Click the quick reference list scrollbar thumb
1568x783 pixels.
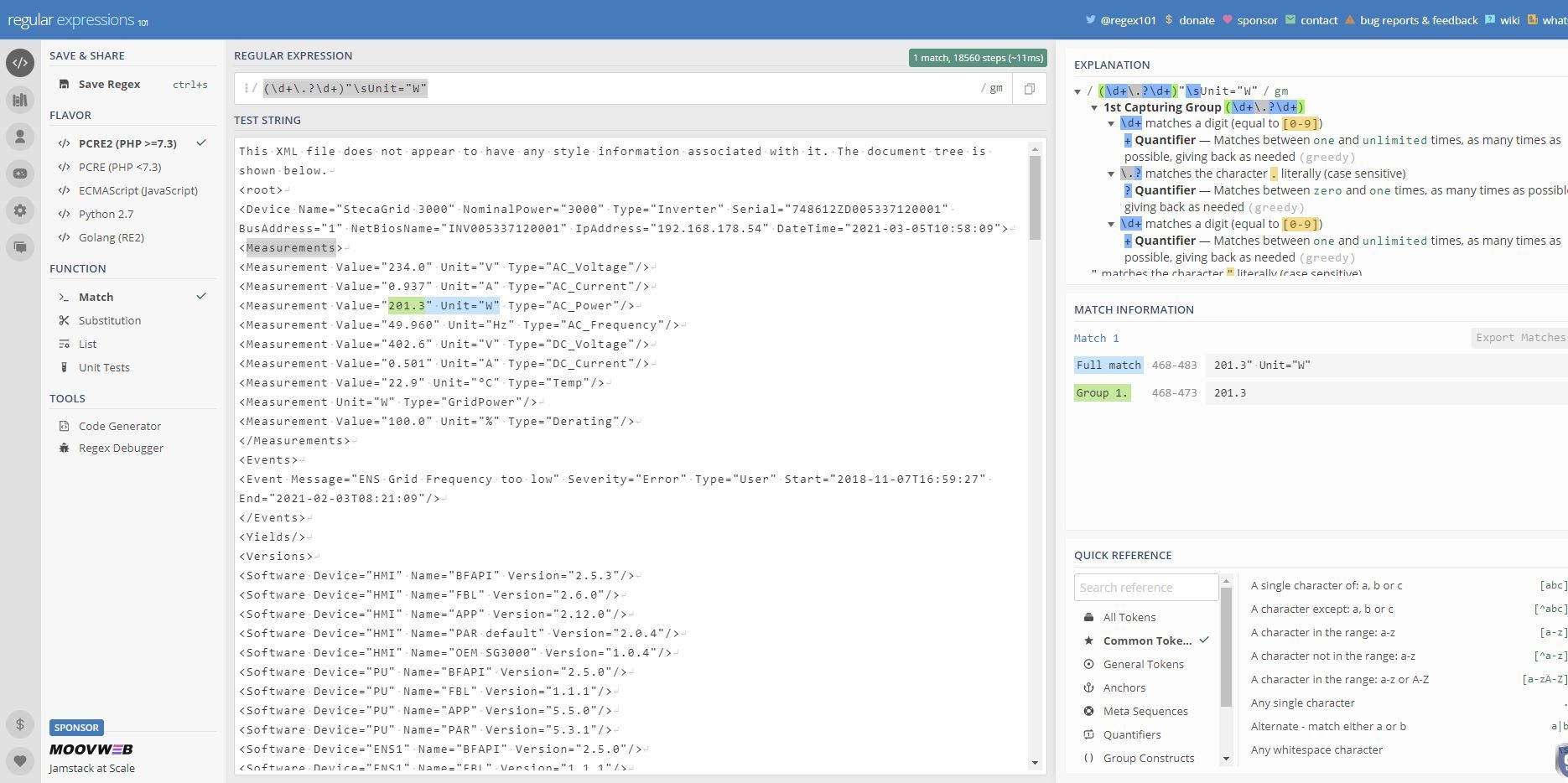1226,646
